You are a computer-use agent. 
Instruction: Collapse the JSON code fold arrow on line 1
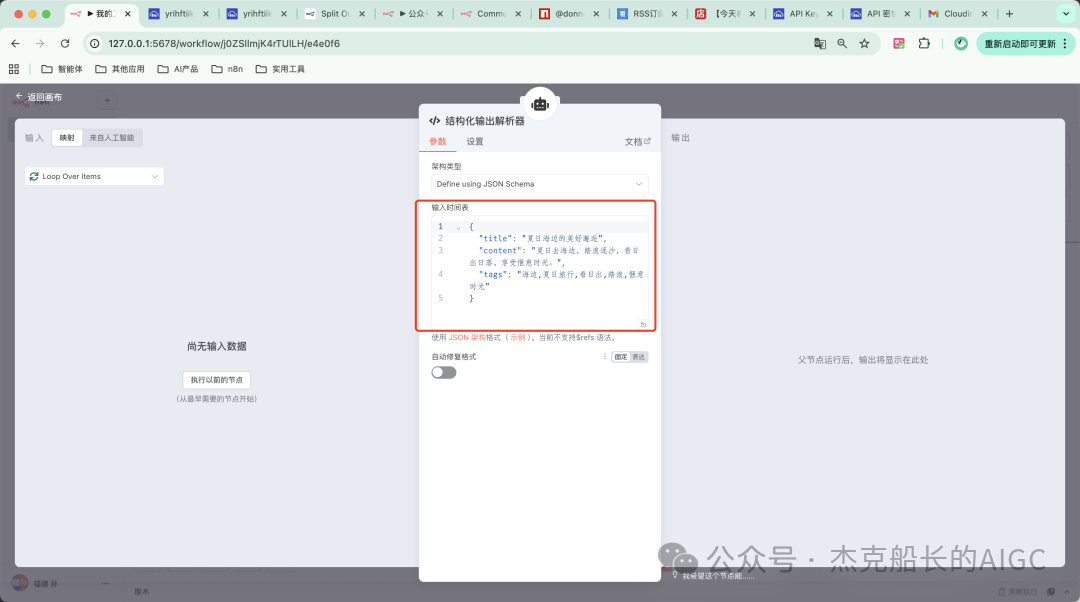click(458, 227)
